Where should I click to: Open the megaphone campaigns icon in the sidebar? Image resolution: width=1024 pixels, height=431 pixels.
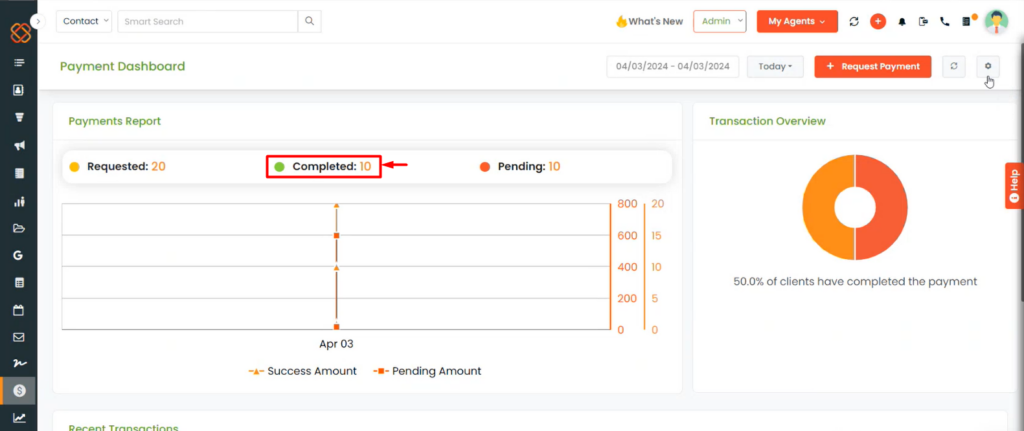[x=19, y=146]
